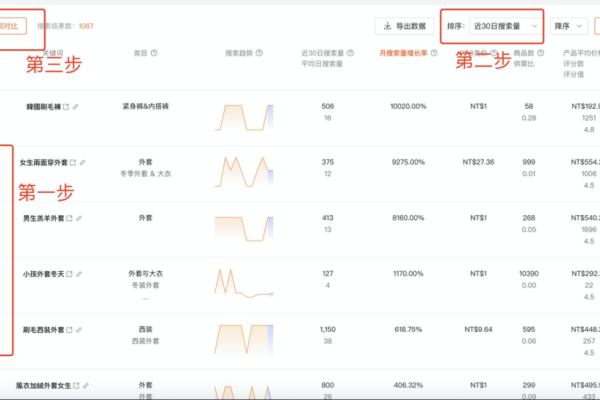Click category 外套与大衣 in 小孩外套冬天 row
The width and height of the screenshot is (600, 400).
pyautogui.click(x=145, y=274)
